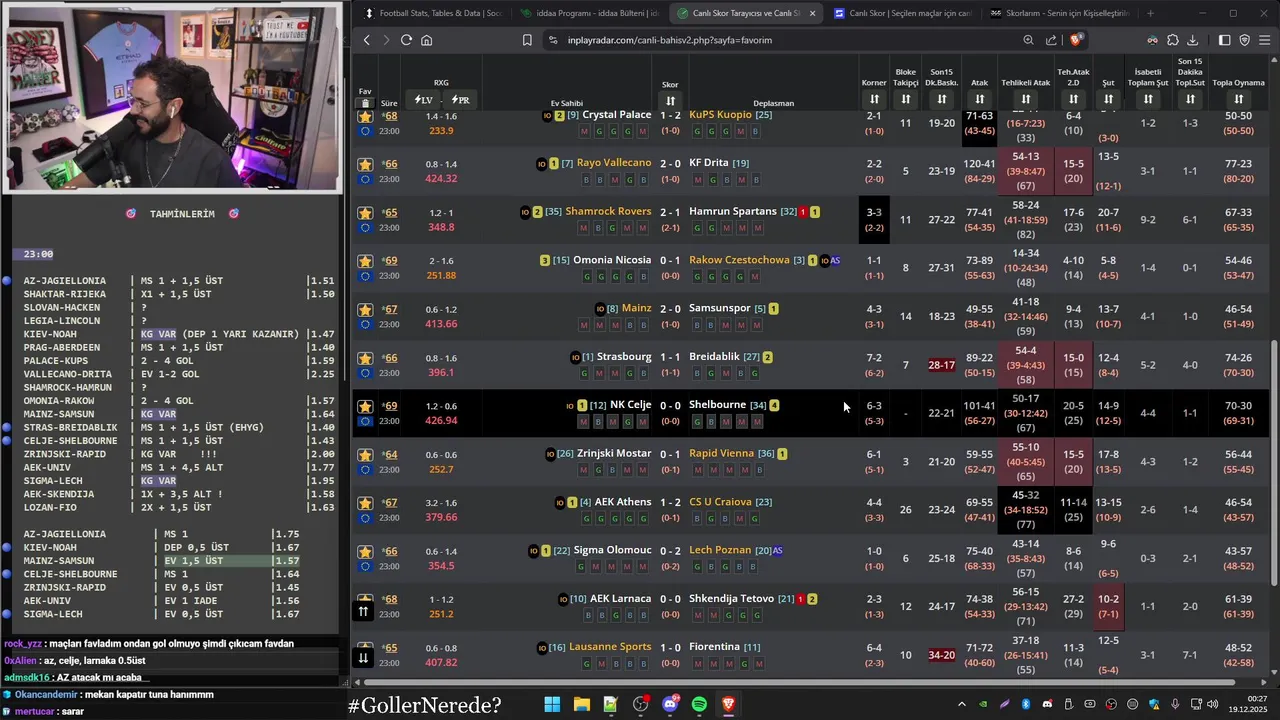1280x720 pixels.
Task: Reload the inplayradar page
Action: [406, 40]
